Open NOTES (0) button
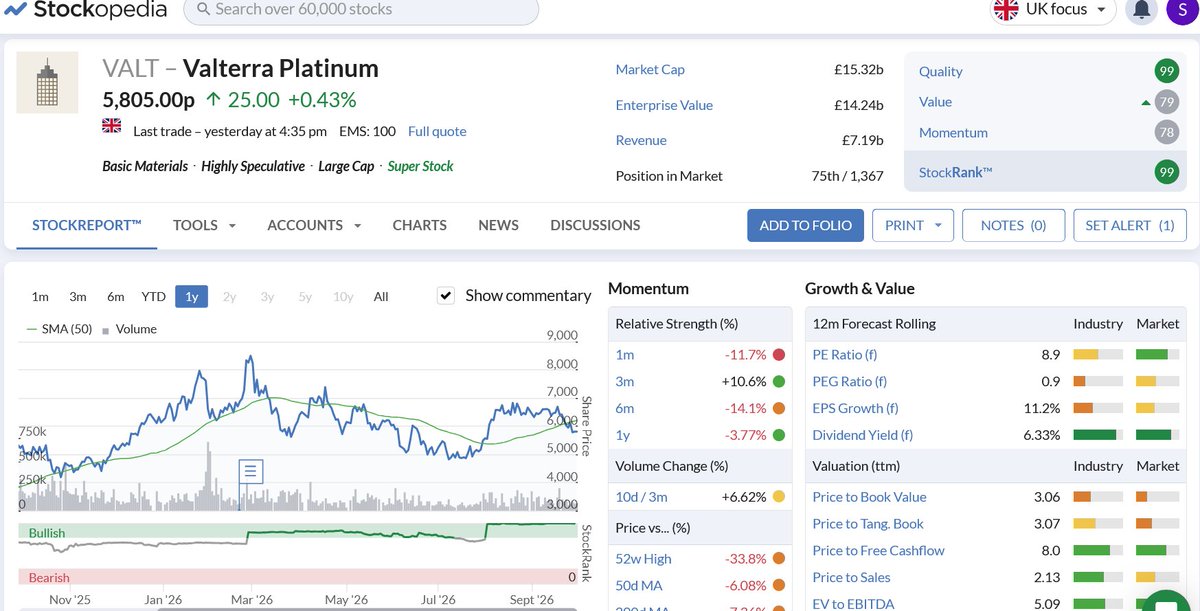Image resolution: width=1200 pixels, height=611 pixels. click(1013, 225)
